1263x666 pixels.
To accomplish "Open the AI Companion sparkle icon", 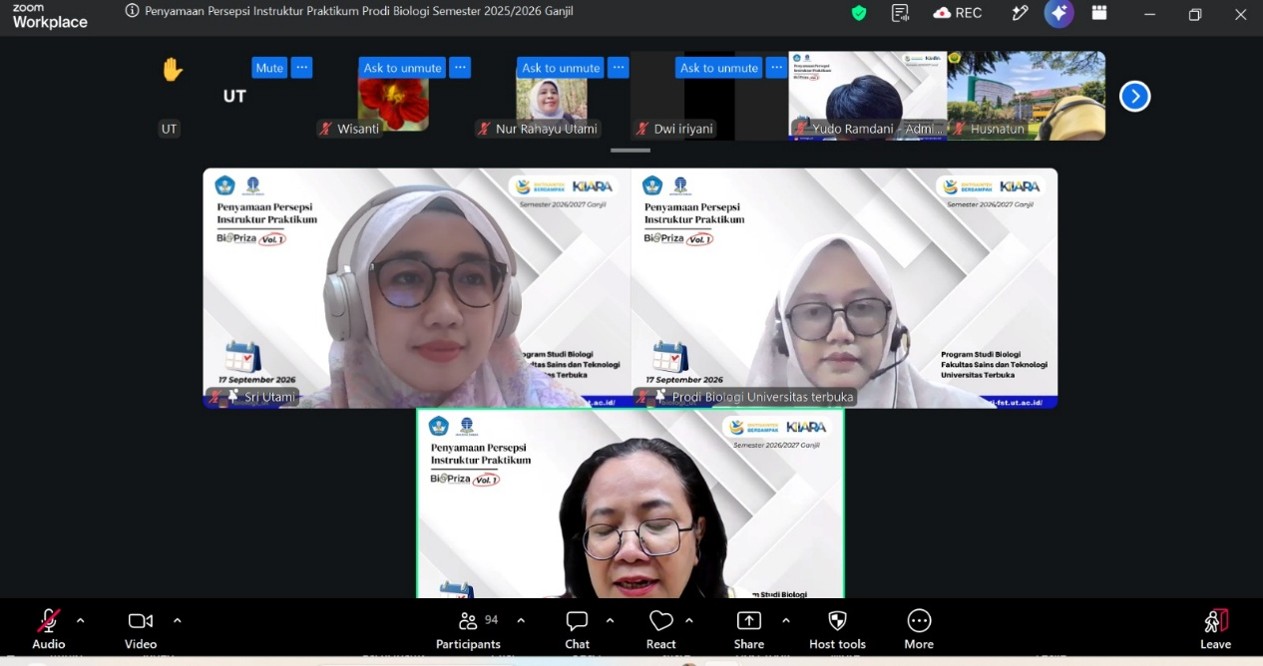I will tap(1059, 13).
